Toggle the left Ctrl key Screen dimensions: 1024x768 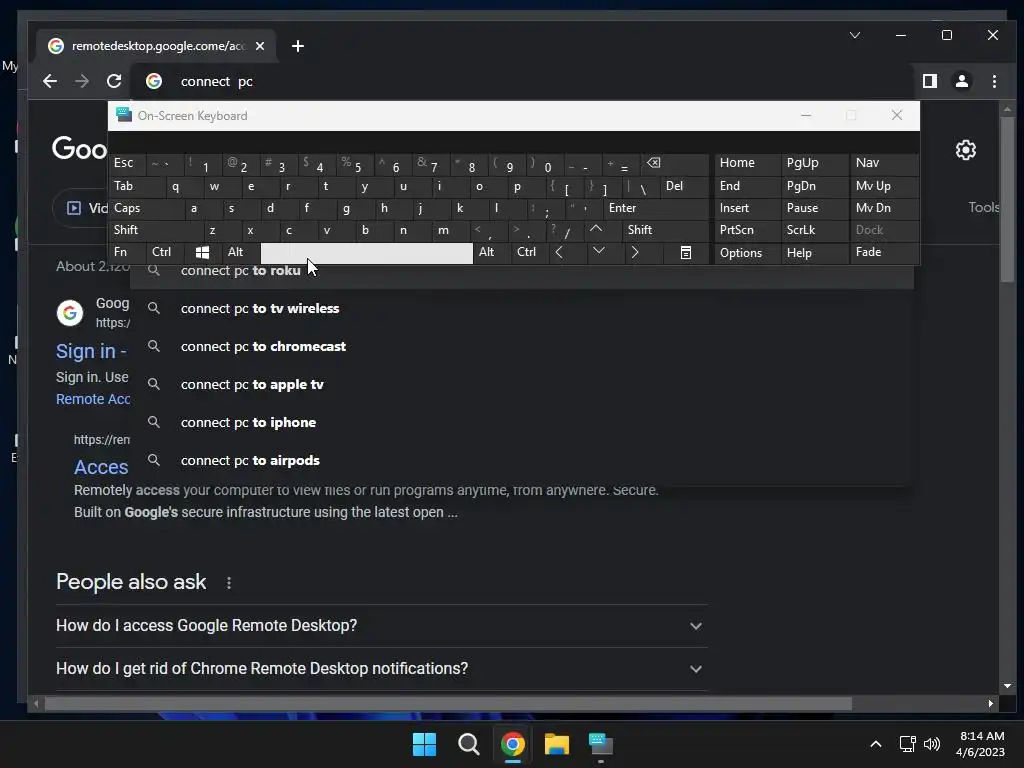(x=166, y=252)
